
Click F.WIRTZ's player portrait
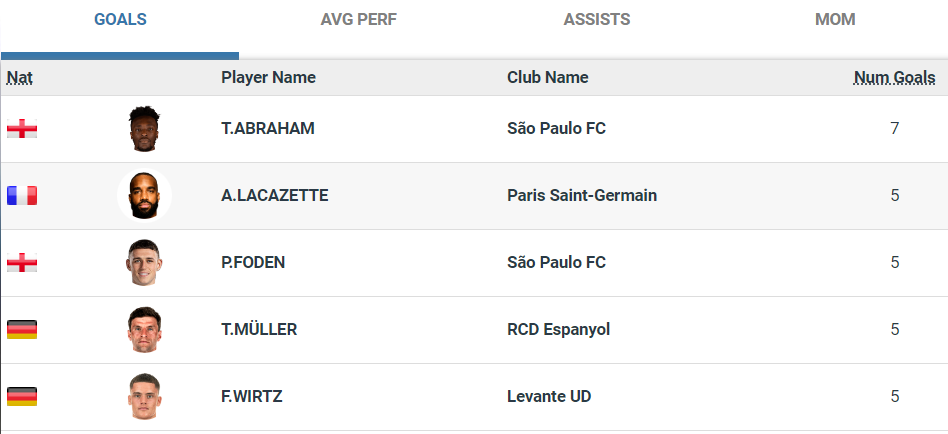[x=144, y=397]
